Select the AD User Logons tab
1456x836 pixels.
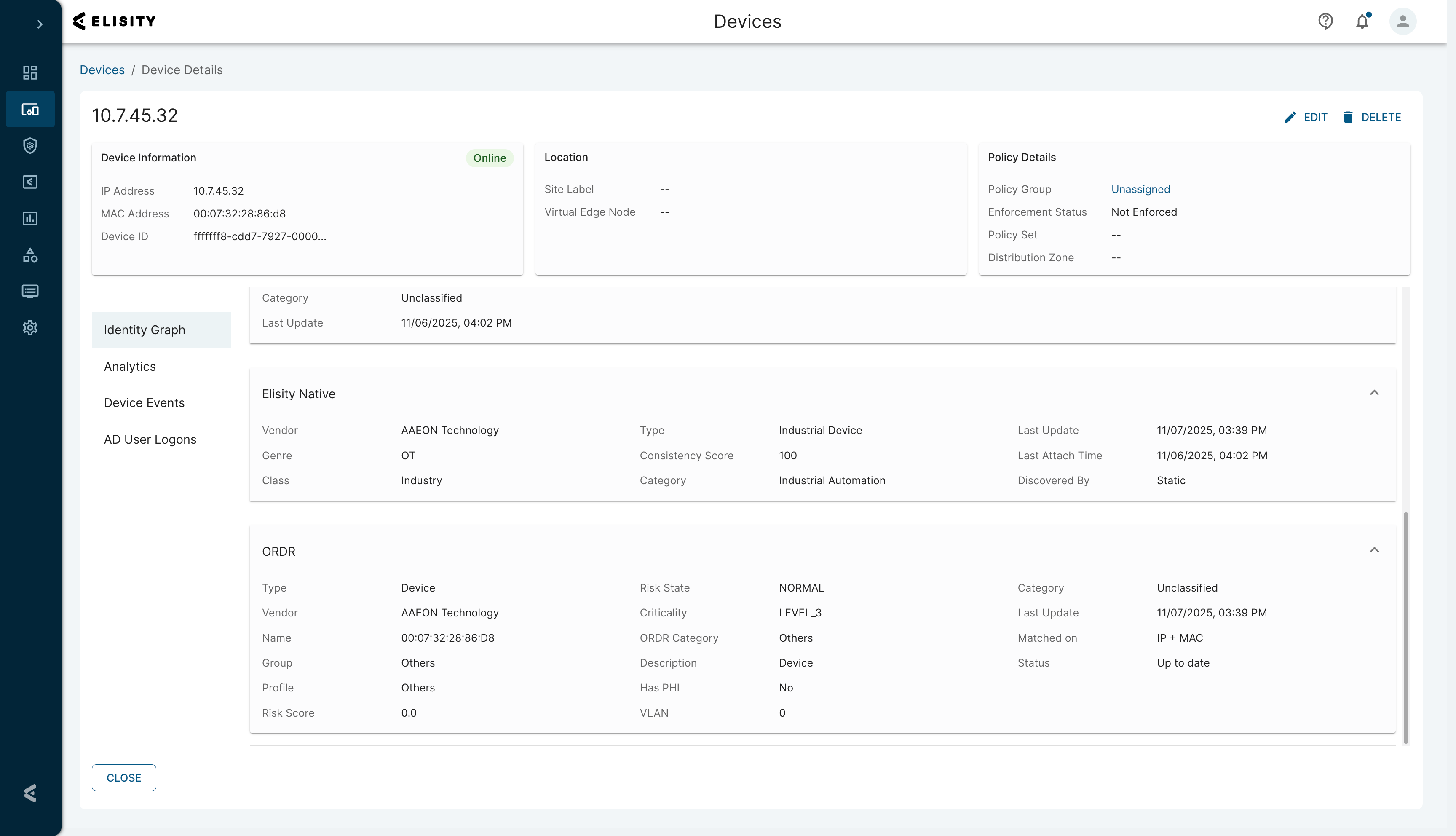150,439
